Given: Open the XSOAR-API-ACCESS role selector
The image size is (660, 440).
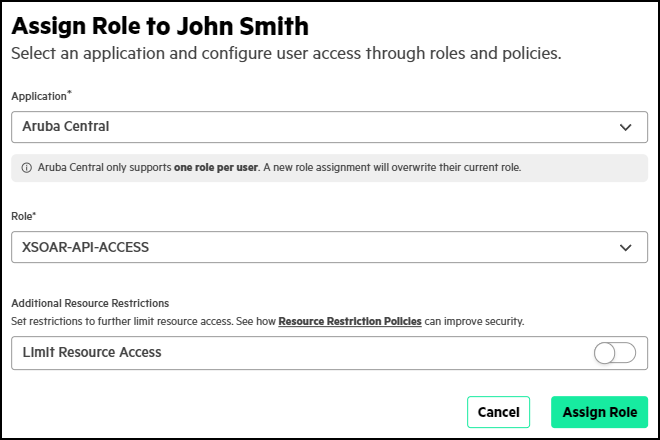Looking at the screenshot, I should click(x=300, y=247).
